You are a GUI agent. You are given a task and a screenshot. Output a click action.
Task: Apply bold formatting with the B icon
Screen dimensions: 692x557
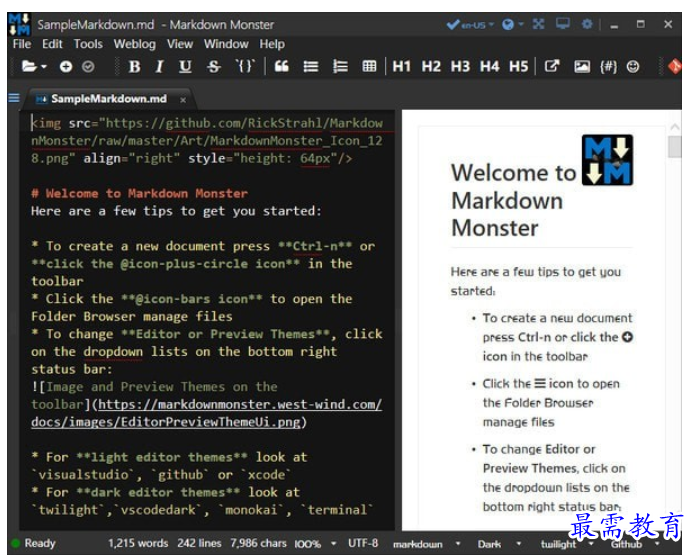tap(134, 67)
